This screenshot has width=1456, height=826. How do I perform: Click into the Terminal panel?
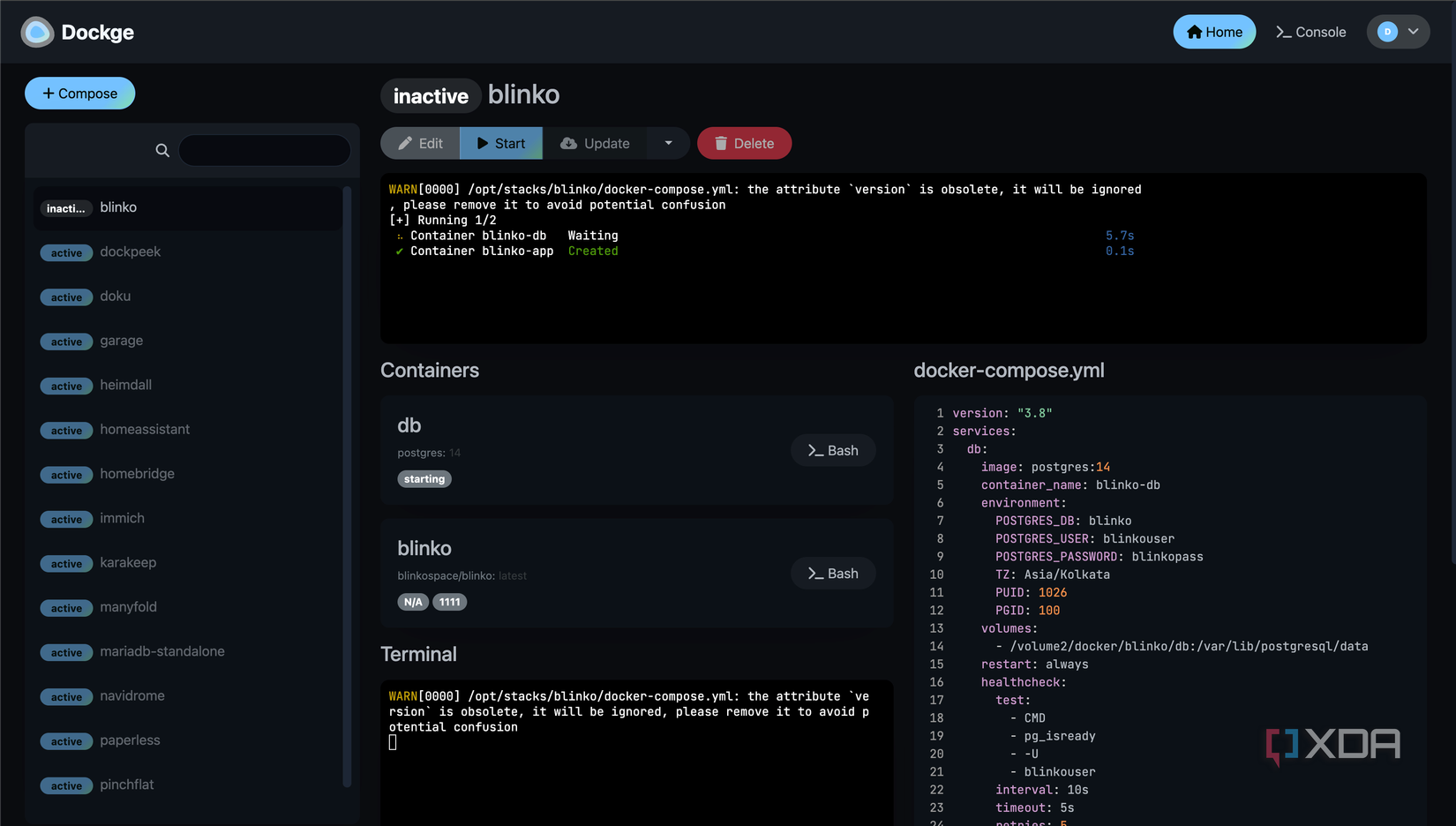(637, 753)
